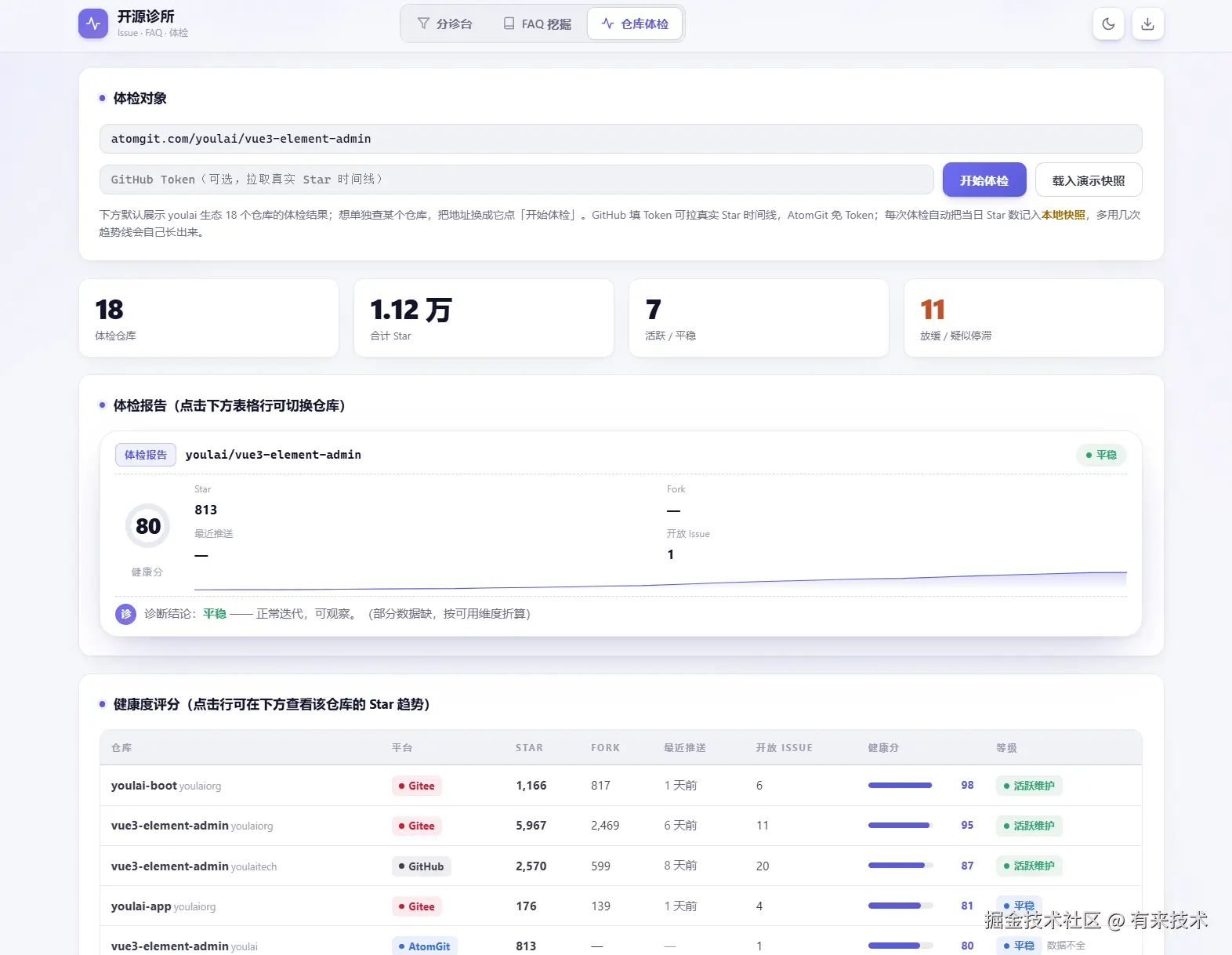Click the star count 176
Viewport: 1232px width, 955px height.
coord(526,906)
